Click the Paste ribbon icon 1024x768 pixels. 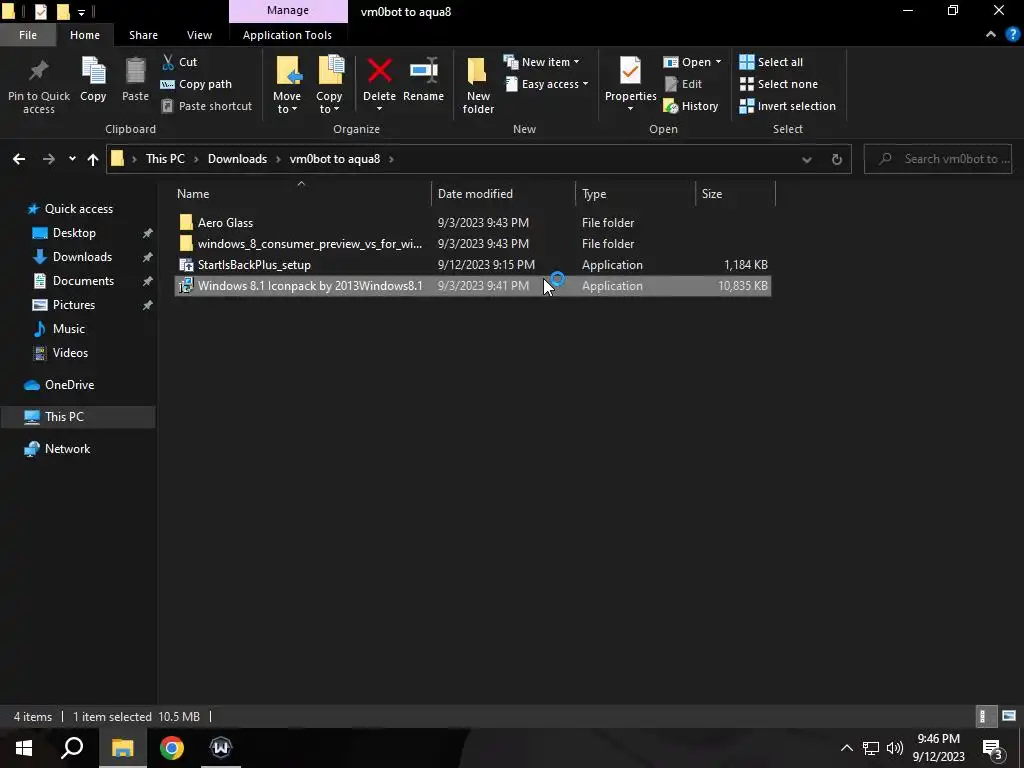pos(135,80)
